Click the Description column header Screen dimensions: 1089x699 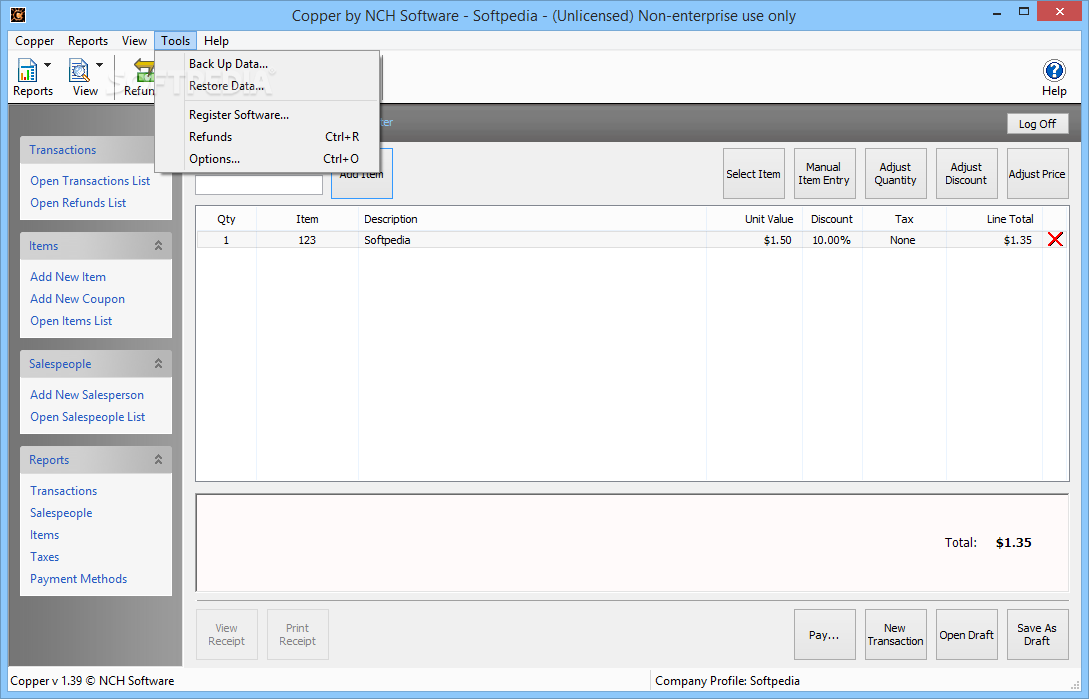coord(532,219)
